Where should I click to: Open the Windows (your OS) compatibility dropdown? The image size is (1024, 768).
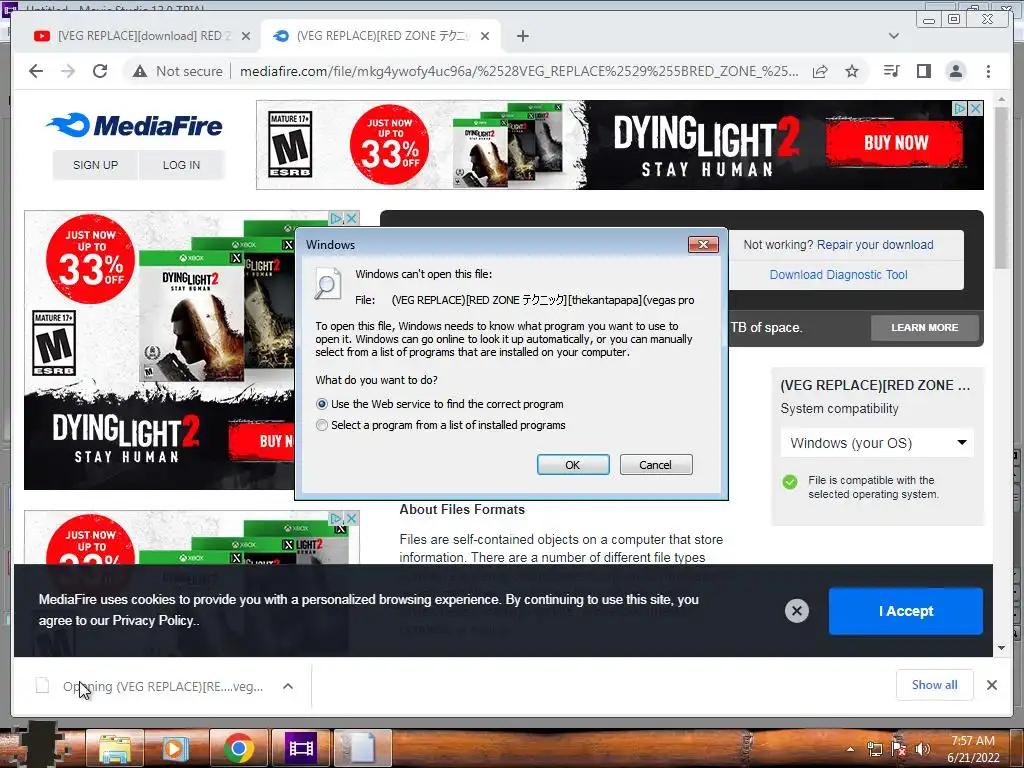point(876,443)
